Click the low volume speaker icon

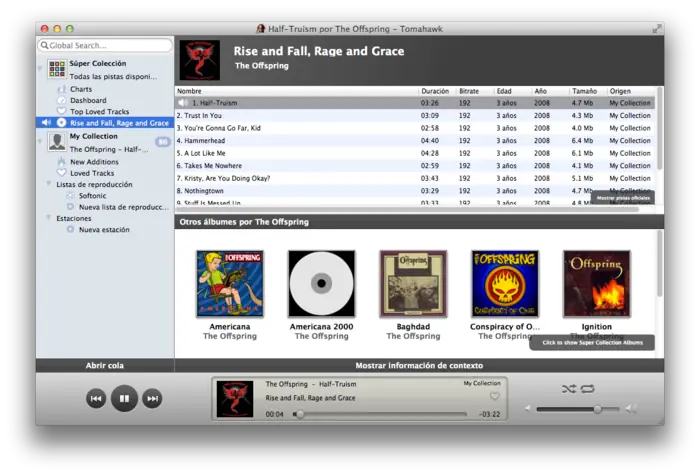(528, 408)
